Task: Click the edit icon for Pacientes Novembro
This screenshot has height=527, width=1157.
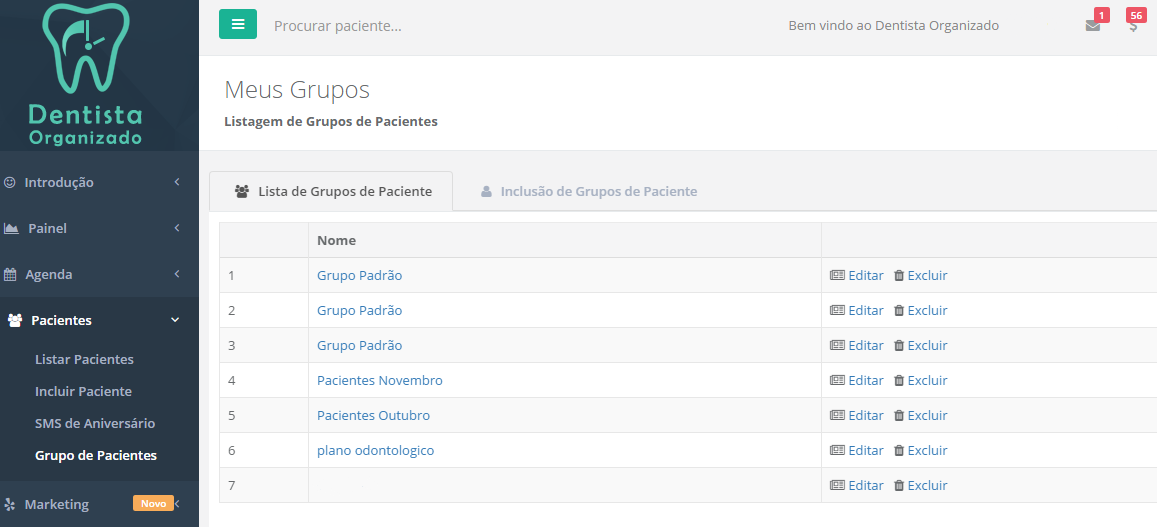Action: pyautogui.click(x=837, y=381)
